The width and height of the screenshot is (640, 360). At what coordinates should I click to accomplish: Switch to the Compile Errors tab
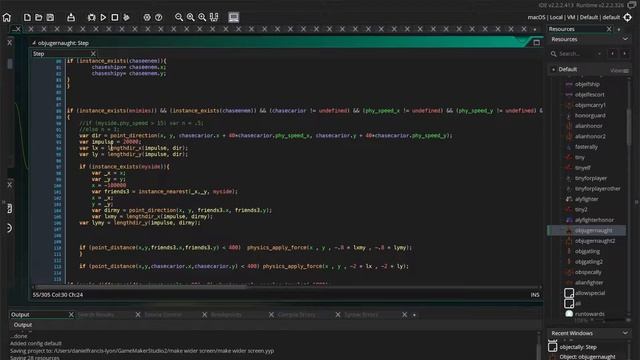point(297,315)
